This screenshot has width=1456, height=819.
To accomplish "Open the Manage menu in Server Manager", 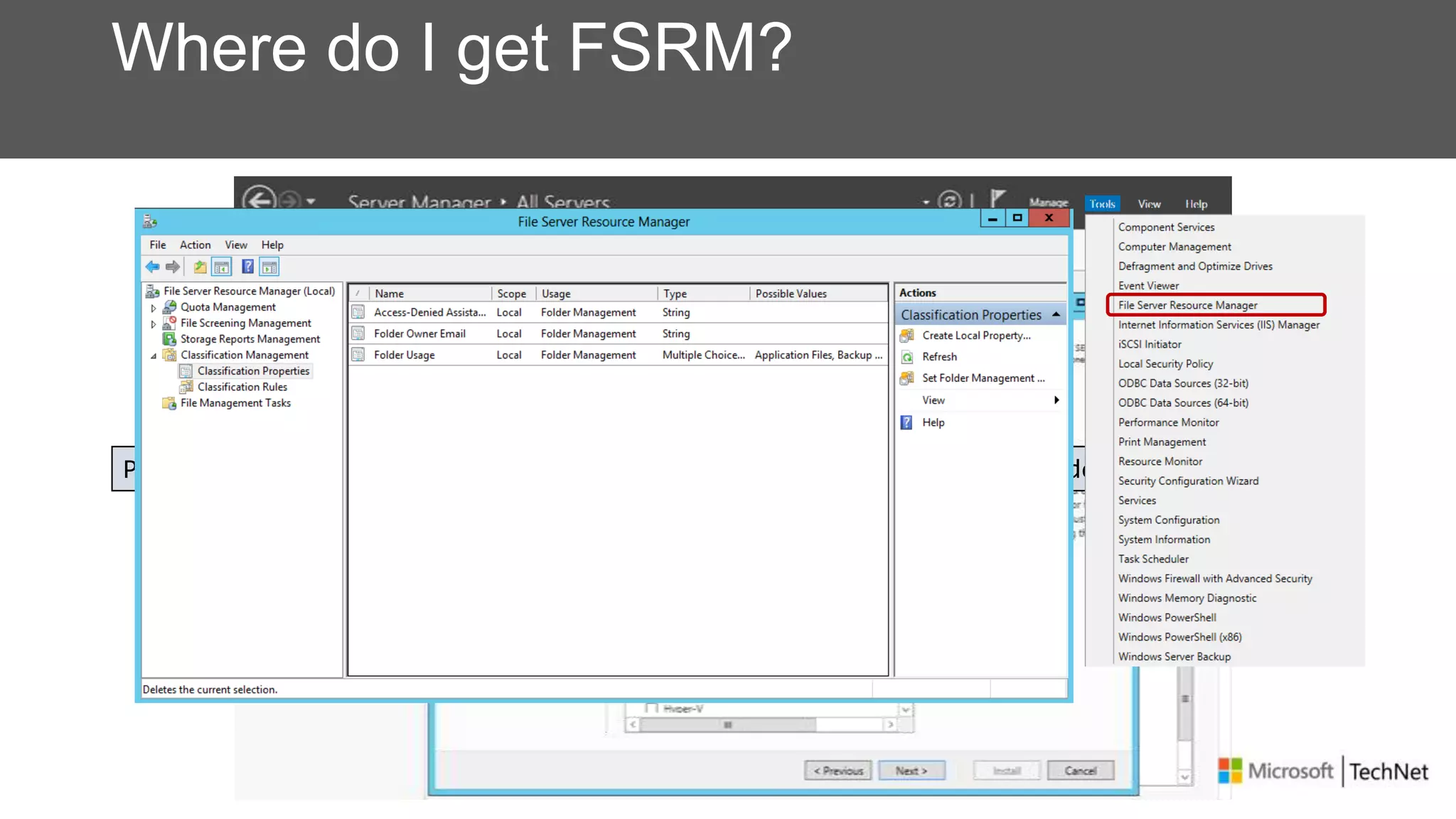I will pos(1049,203).
